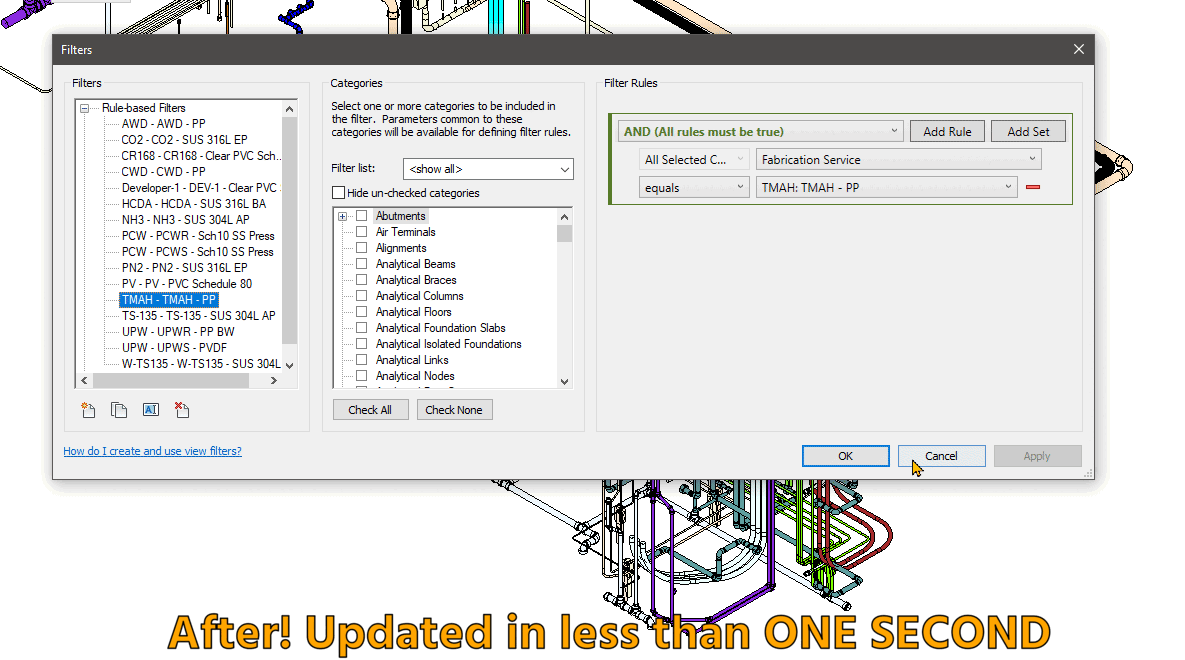Select the AWD - AWD - PP filter

(163, 124)
